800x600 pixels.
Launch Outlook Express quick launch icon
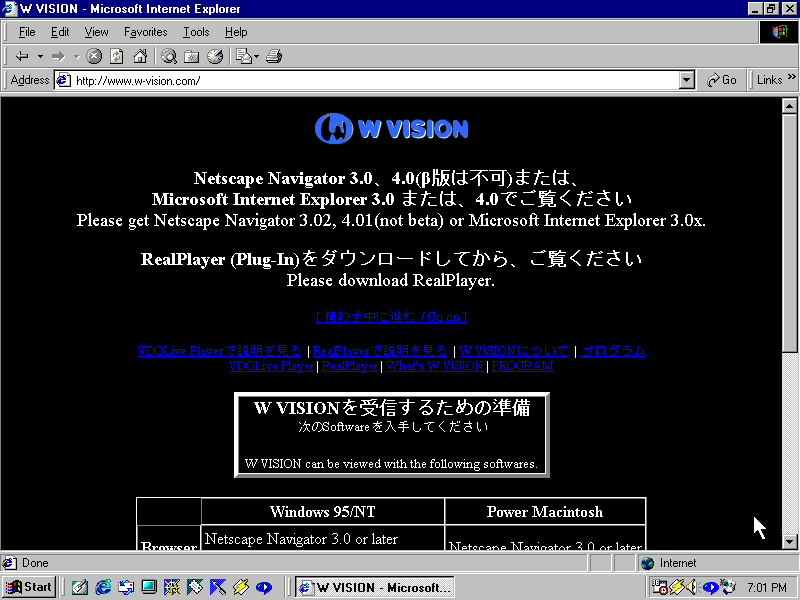coord(126,587)
